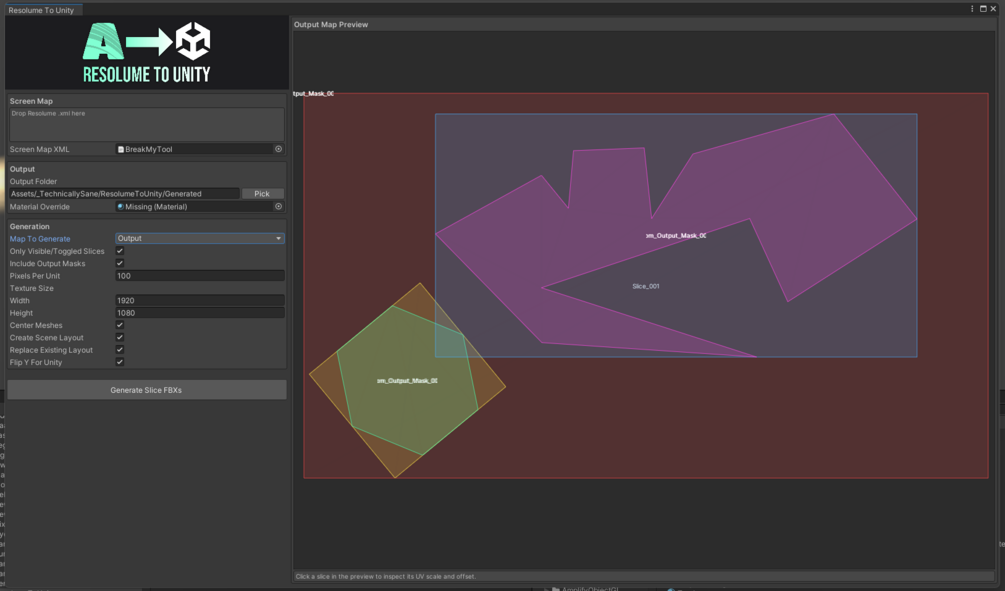Toggle Center Meshes checkbox
The image size is (1005, 591).
pyautogui.click(x=120, y=325)
